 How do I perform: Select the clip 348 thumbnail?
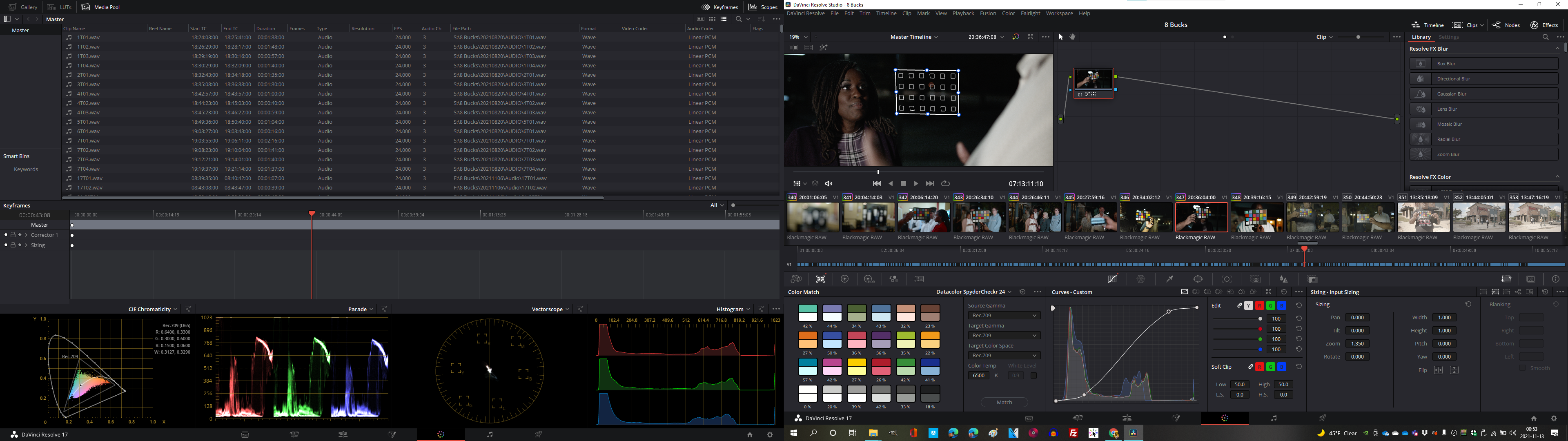[x=1256, y=218]
